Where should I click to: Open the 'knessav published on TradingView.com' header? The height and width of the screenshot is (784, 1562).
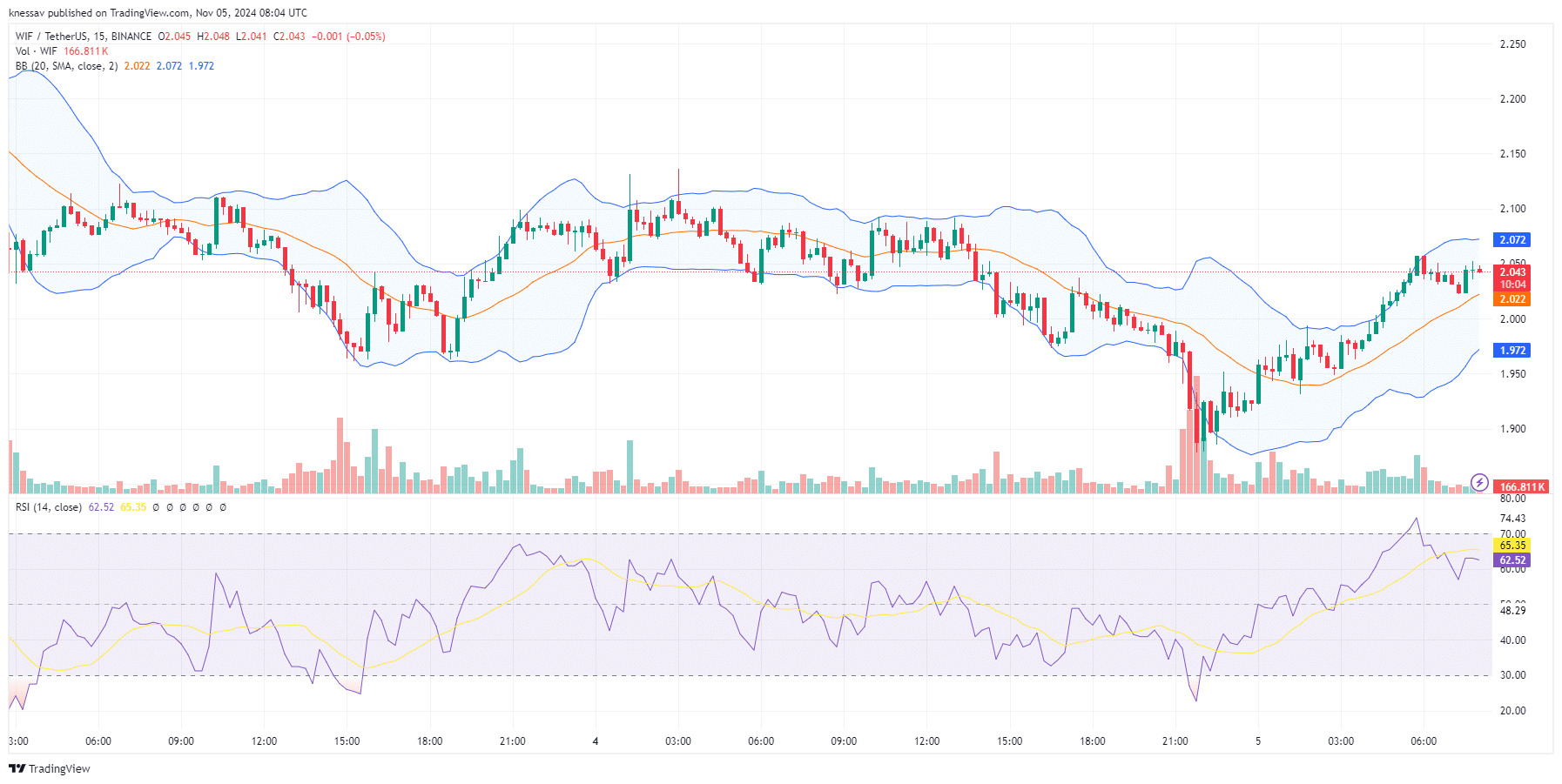tap(158, 13)
